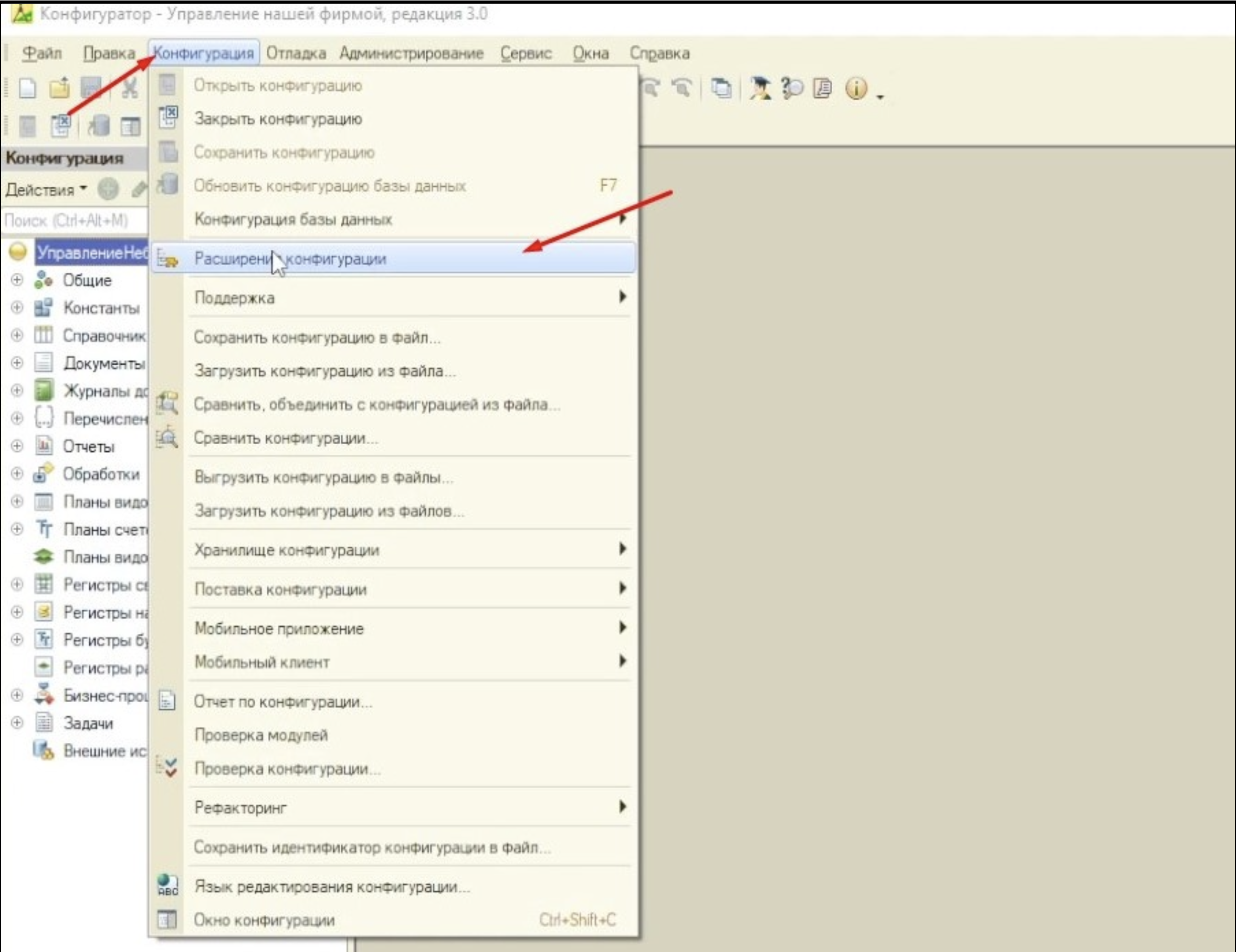The image size is (1236, 952).
Task: Choose Сравнить конфигурации menu item
Action: pyautogui.click(x=394, y=438)
